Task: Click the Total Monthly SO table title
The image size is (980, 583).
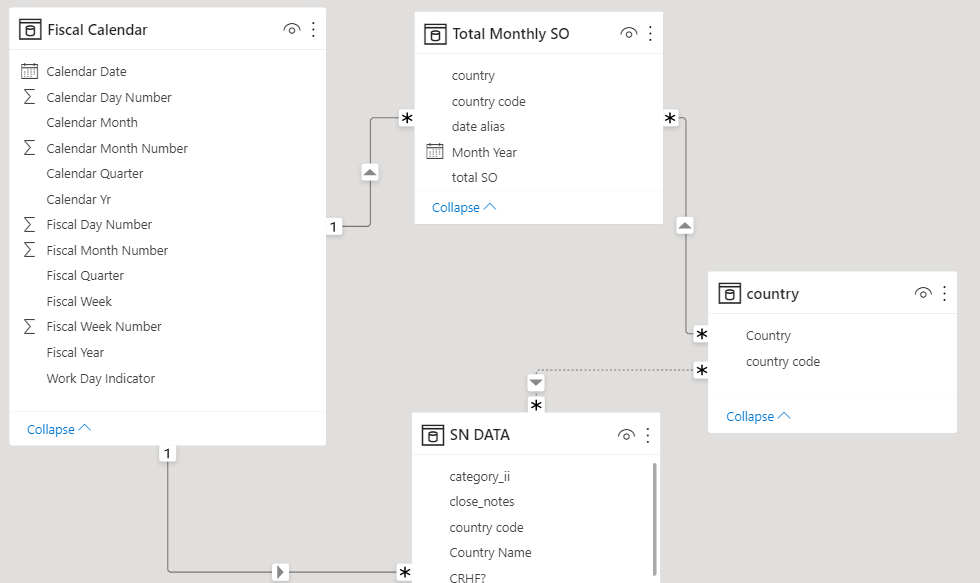Action: click(x=511, y=34)
